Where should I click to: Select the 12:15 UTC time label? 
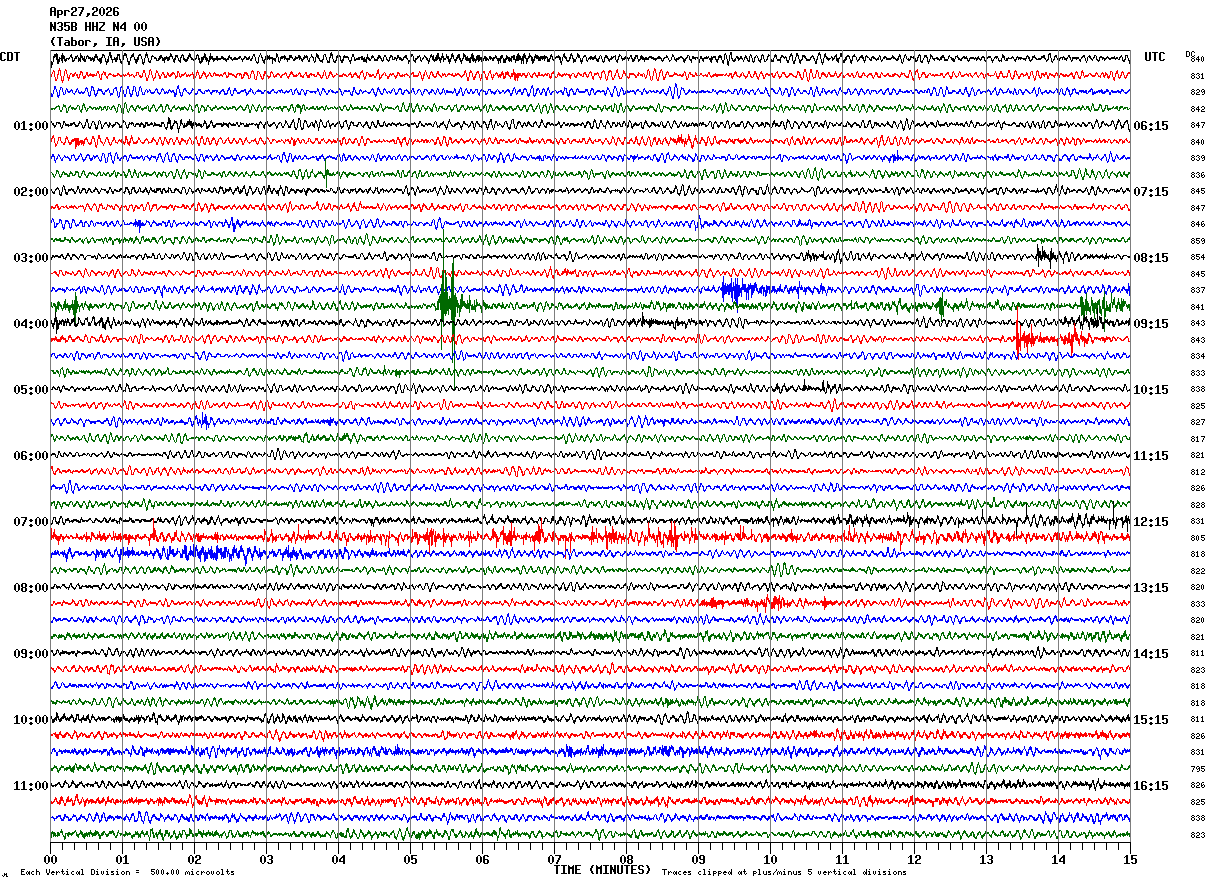coord(1150,522)
